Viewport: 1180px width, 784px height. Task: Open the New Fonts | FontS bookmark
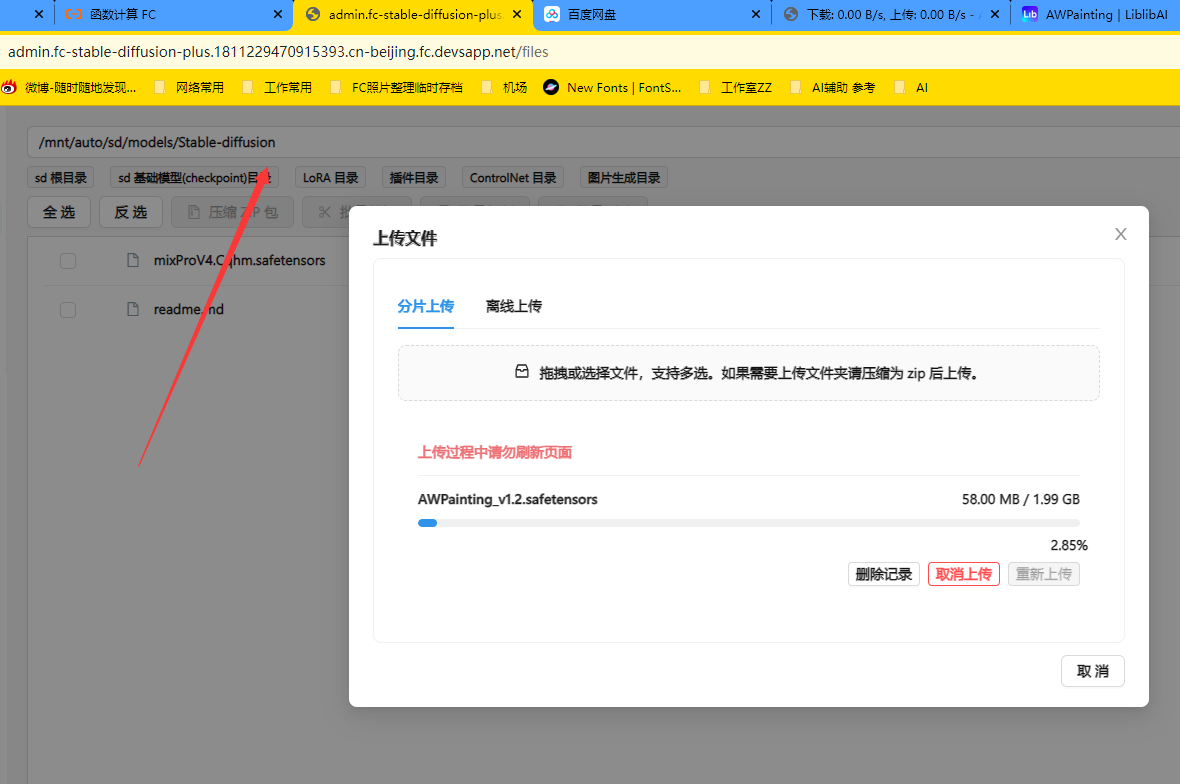(613, 88)
